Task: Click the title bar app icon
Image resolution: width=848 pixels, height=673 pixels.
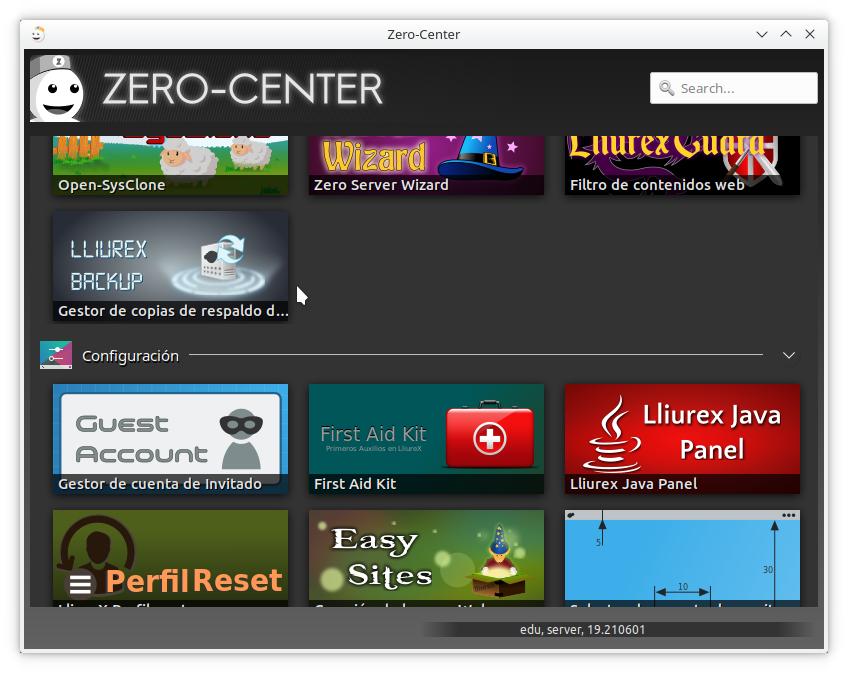Action: (x=37, y=34)
